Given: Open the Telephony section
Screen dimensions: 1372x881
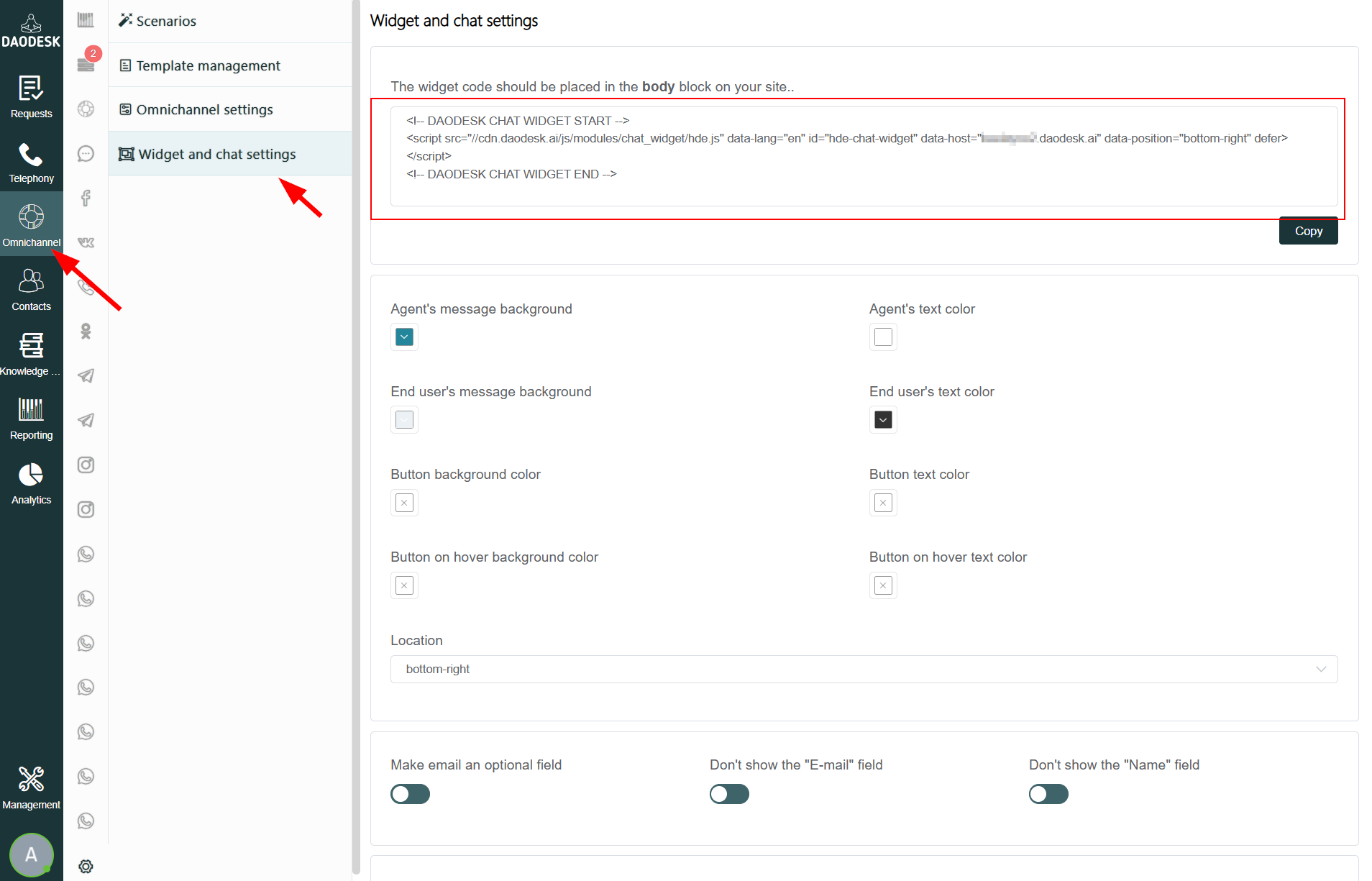Looking at the screenshot, I should coord(31,162).
